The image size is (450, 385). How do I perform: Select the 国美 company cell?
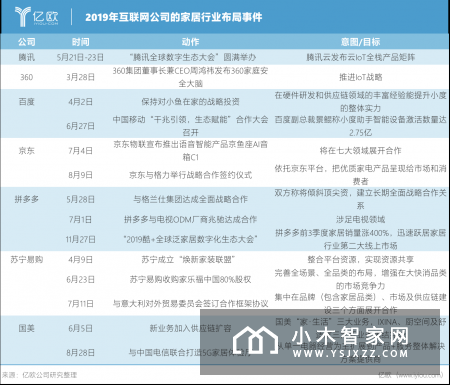pyautogui.click(x=27, y=328)
